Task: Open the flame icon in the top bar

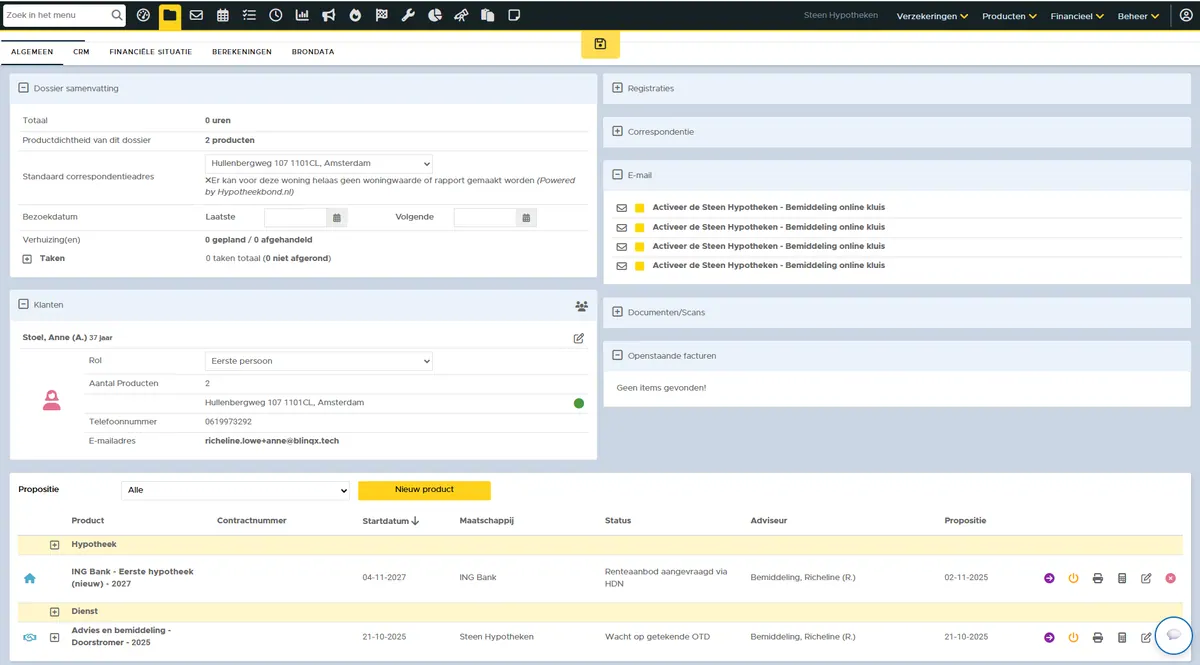Action: pos(355,16)
